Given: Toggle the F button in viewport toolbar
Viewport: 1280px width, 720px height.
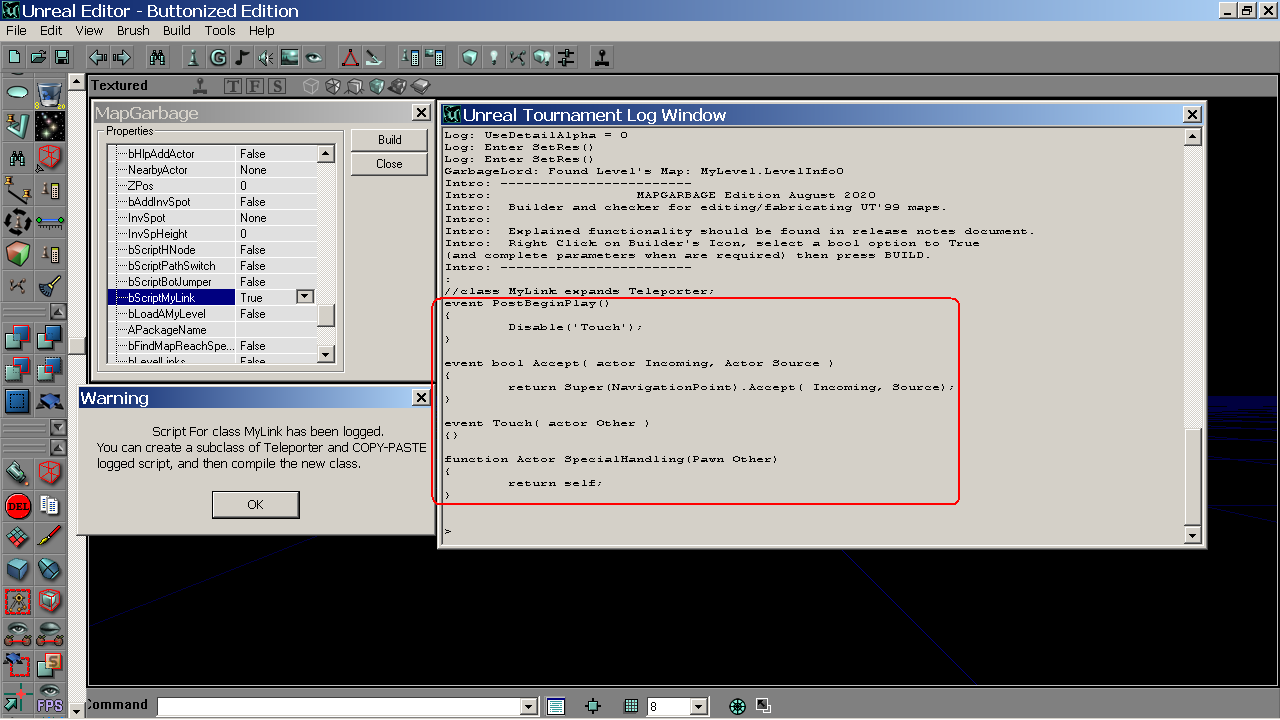Looking at the screenshot, I should [255, 86].
